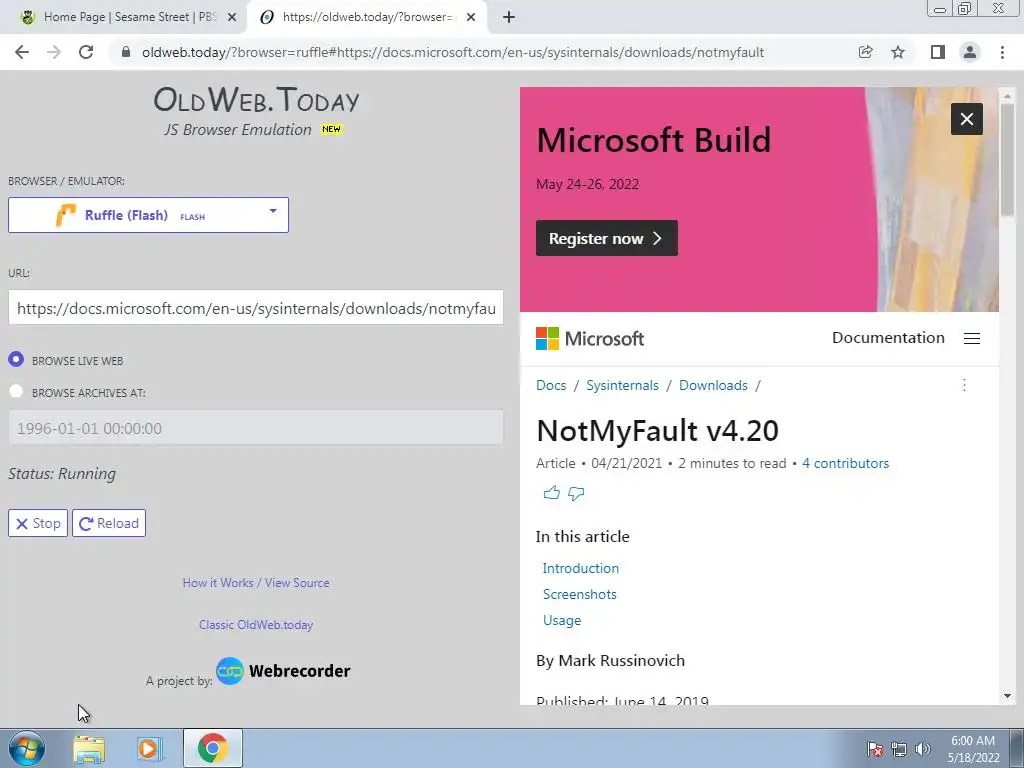This screenshot has height=768, width=1024.
Task: Click the thumbs-down feedback icon
Action: pyautogui.click(x=576, y=493)
